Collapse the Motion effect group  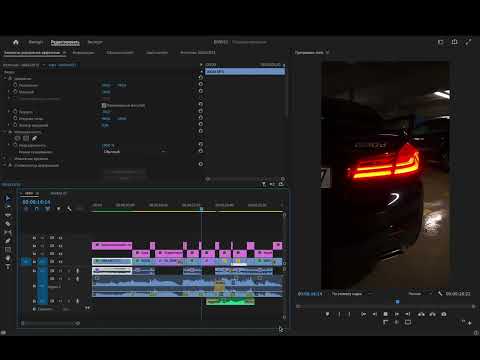tap(5, 79)
